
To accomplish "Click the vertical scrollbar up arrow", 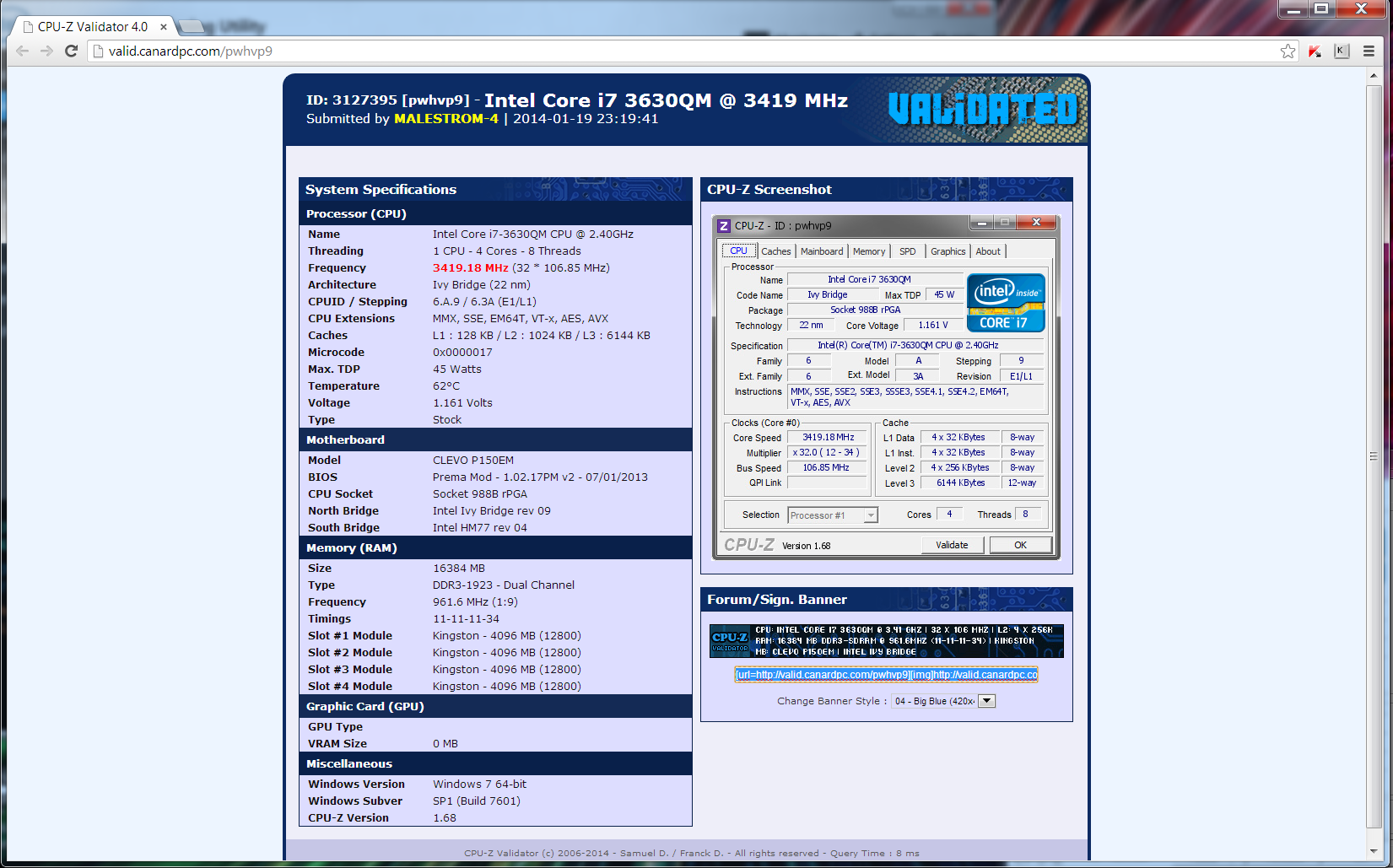I will (1374, 76).
